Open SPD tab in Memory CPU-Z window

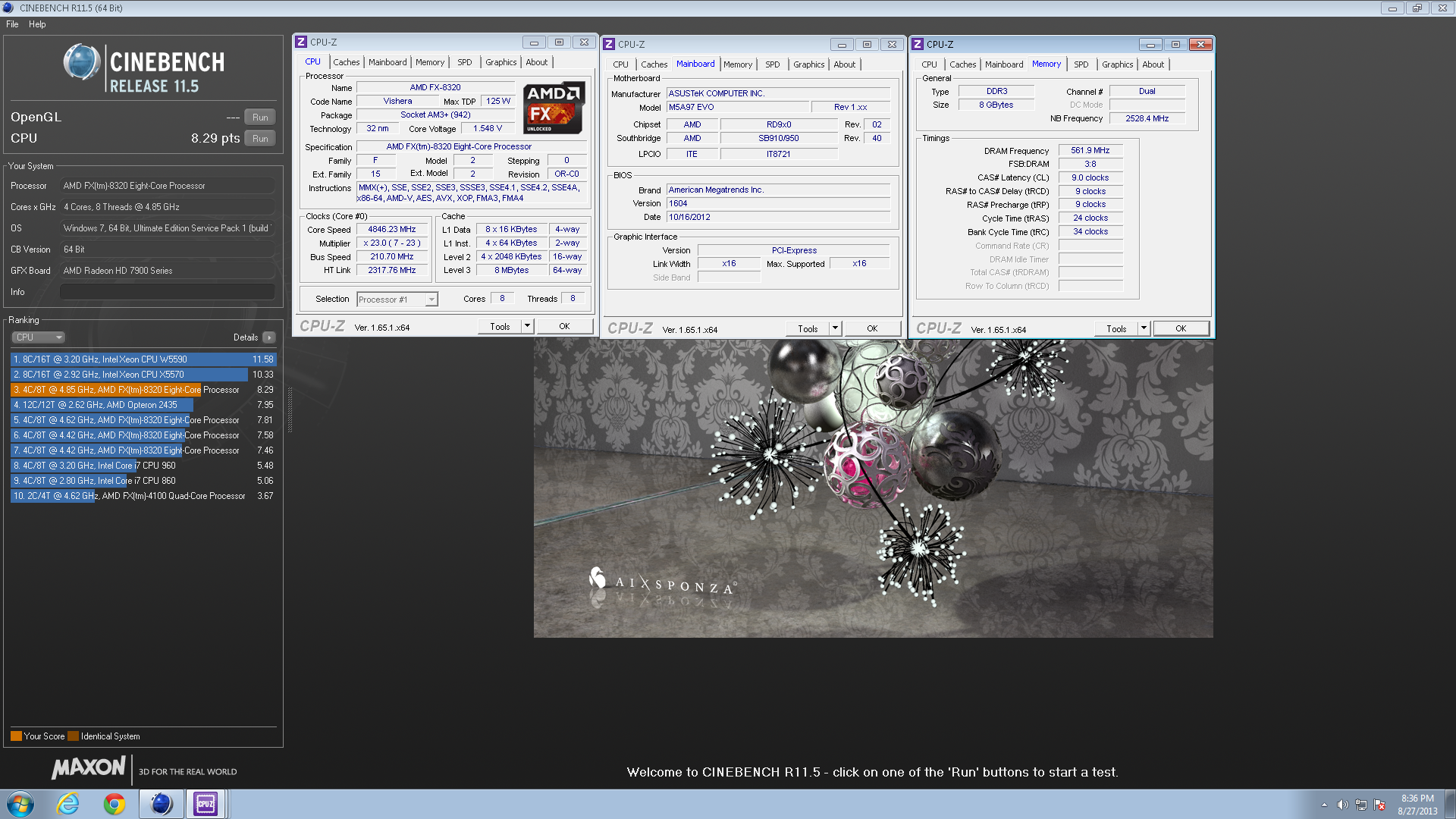[x=1081, y=64]
